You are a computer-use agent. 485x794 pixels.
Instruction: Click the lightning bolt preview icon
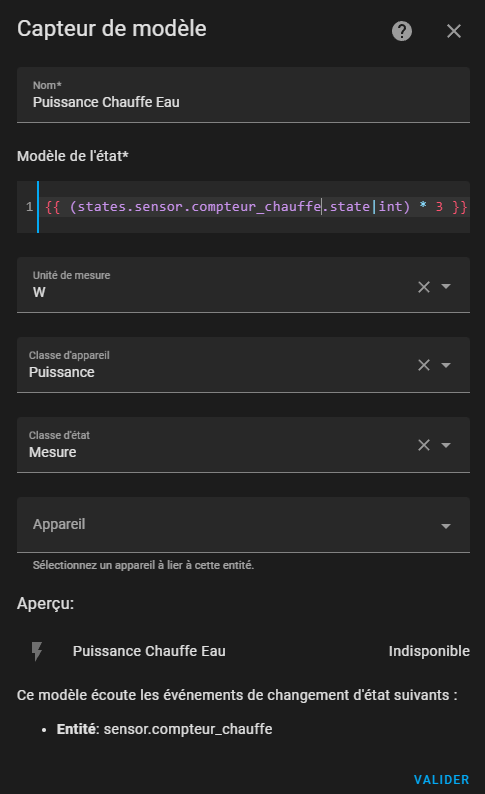click(37, 651)
